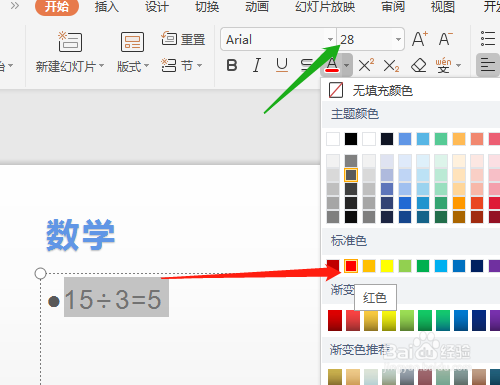This screenshot has width=500, height=385.
Task: Click the 新建幻灯片 icon
Action: point(70,42)
